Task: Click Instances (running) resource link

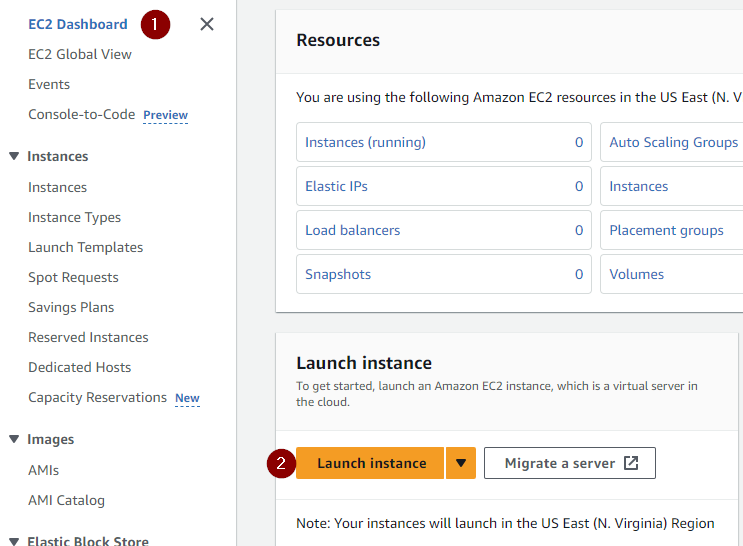Action: coord(365,142)
